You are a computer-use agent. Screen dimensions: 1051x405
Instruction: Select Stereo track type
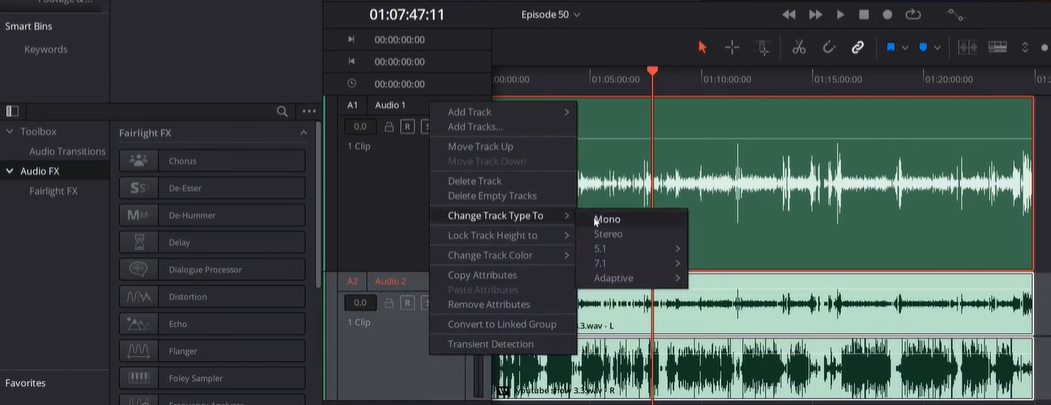[632, 234]
